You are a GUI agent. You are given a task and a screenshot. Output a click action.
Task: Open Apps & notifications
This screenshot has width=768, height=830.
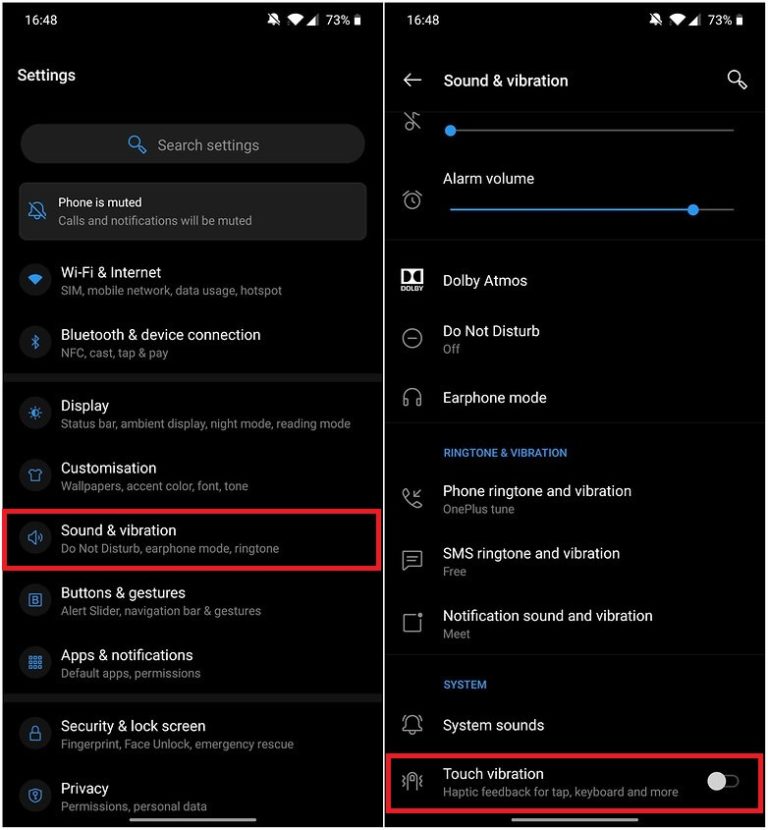[x=192, y=663]
